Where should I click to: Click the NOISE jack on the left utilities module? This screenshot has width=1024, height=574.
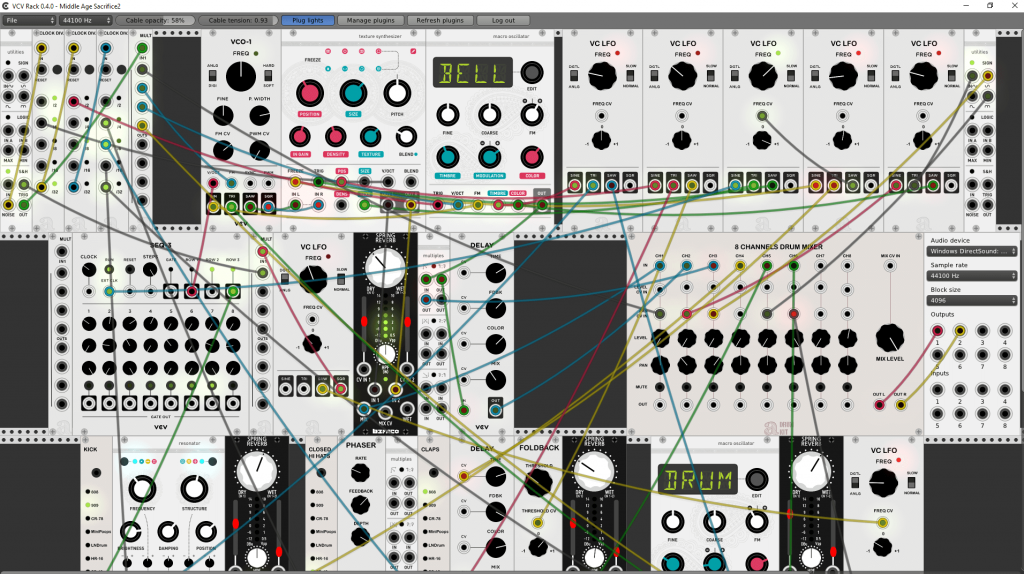[x=8, y=205]
